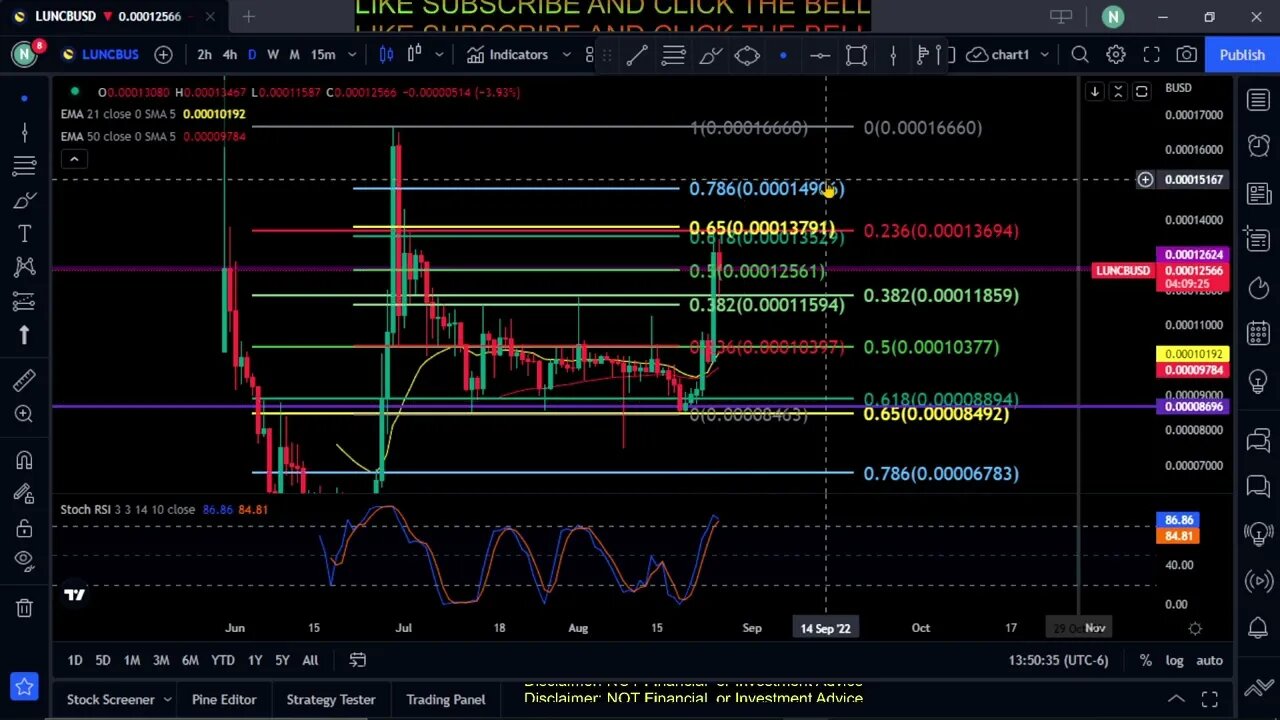Open the symbol search magnifier in top bar
This screenshot has height=720, width=1280.
1080,55
